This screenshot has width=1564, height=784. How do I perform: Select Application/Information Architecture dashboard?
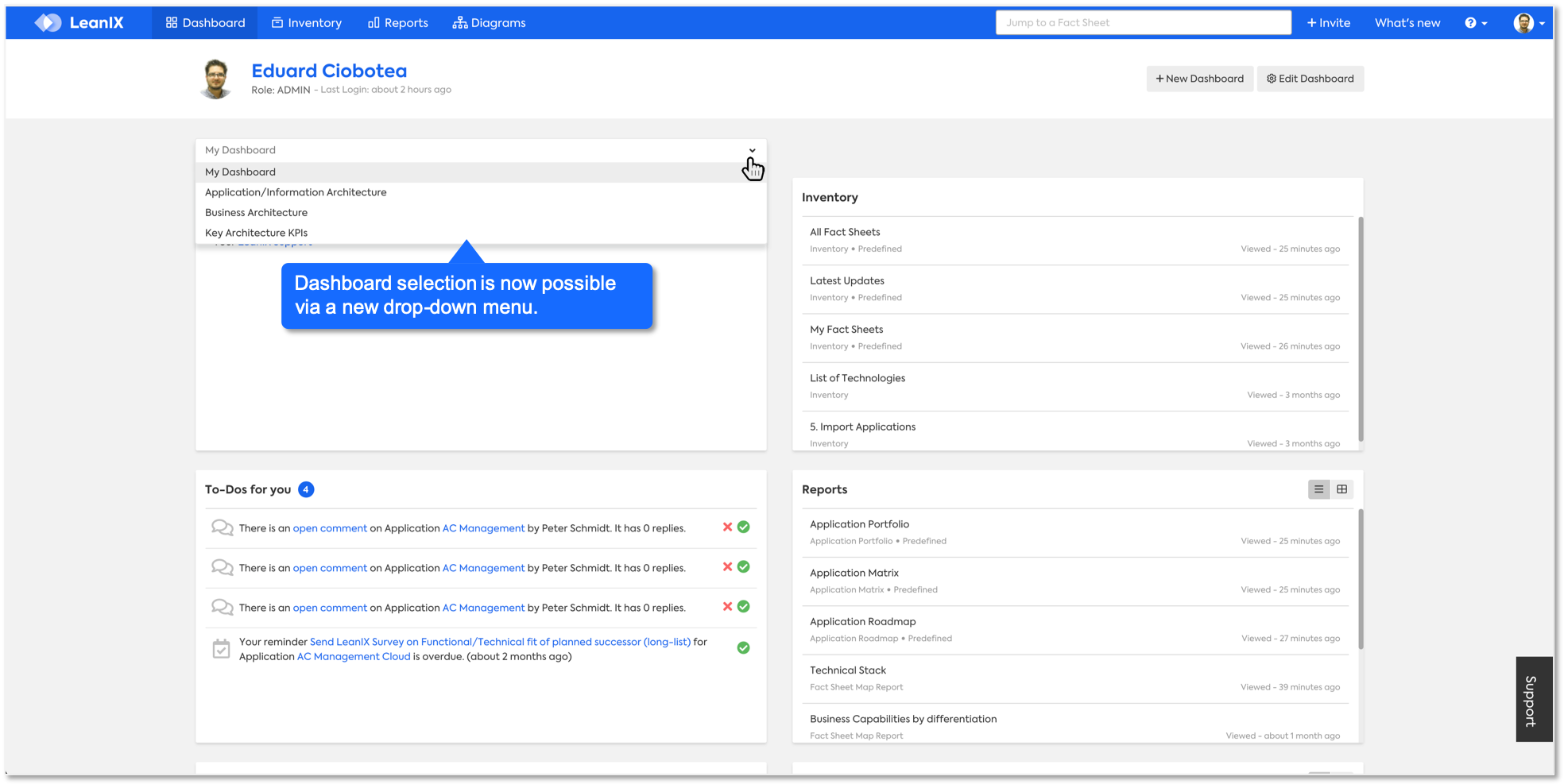point(481,192)
